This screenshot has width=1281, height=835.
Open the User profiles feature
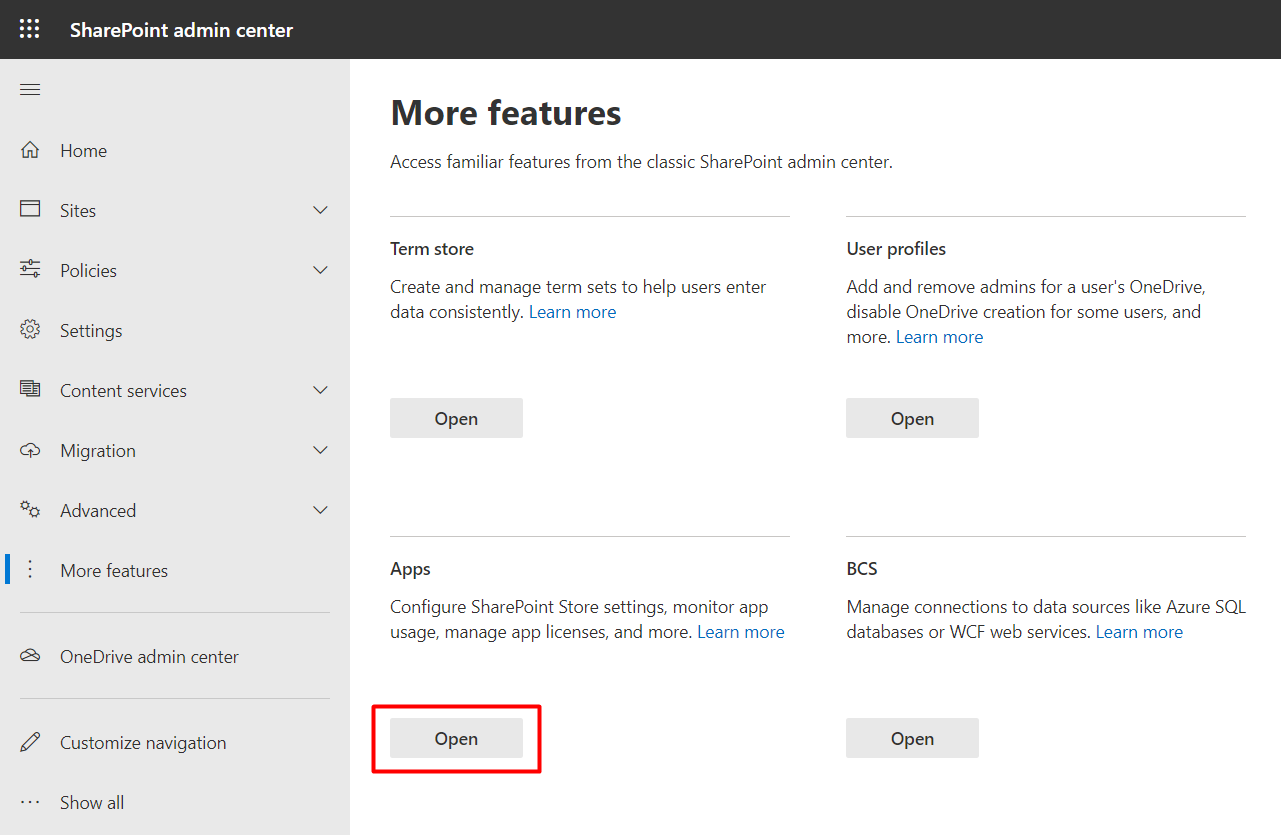[912, 418]
